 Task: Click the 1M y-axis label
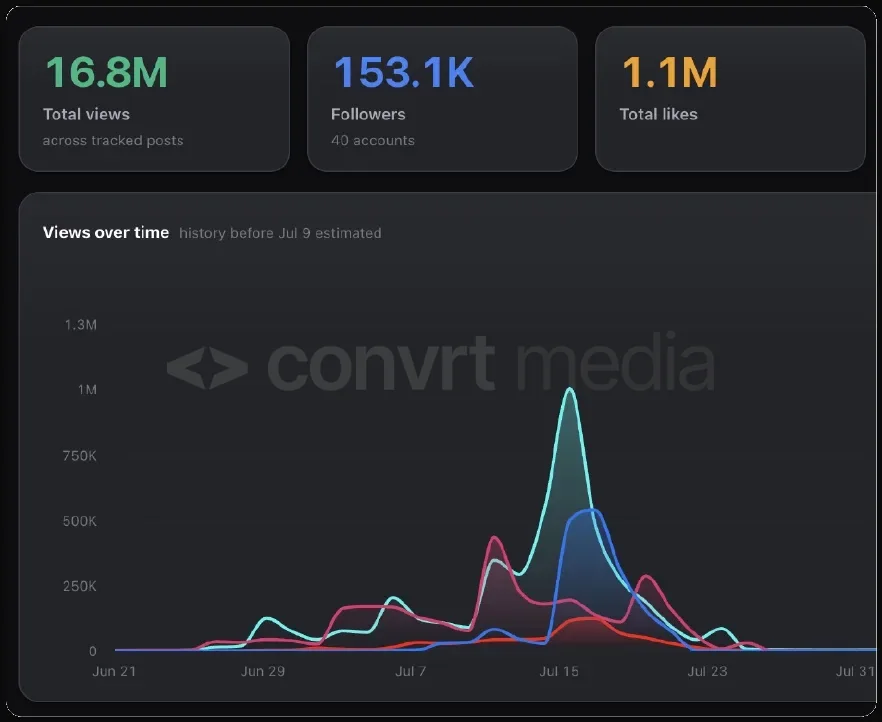point(87,390)
